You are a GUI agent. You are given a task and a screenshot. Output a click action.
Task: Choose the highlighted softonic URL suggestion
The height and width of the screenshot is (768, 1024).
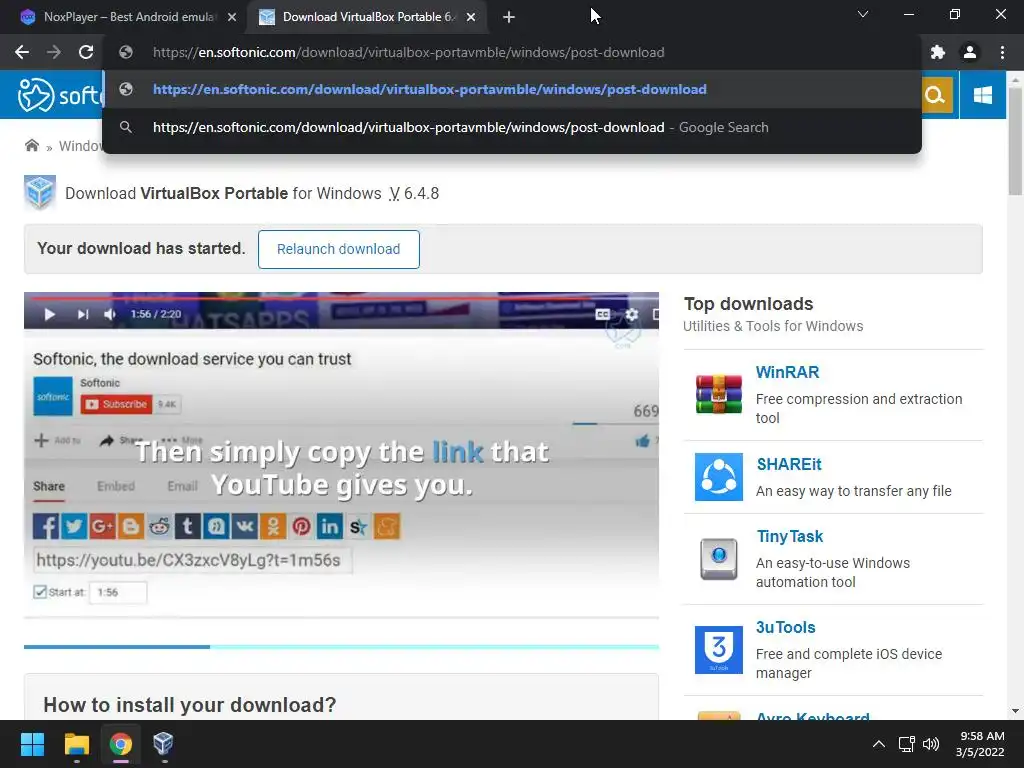512,89
